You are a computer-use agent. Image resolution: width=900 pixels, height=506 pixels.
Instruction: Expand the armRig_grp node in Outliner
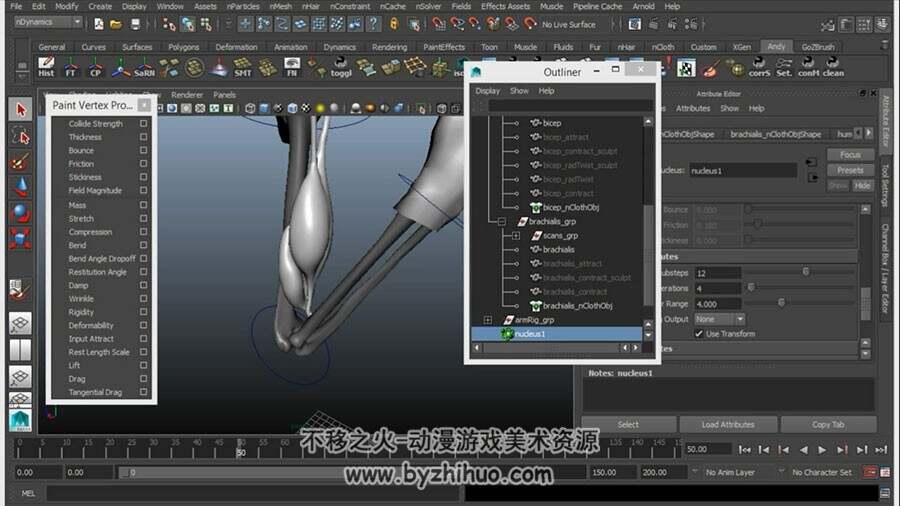[x=487, y=320]
